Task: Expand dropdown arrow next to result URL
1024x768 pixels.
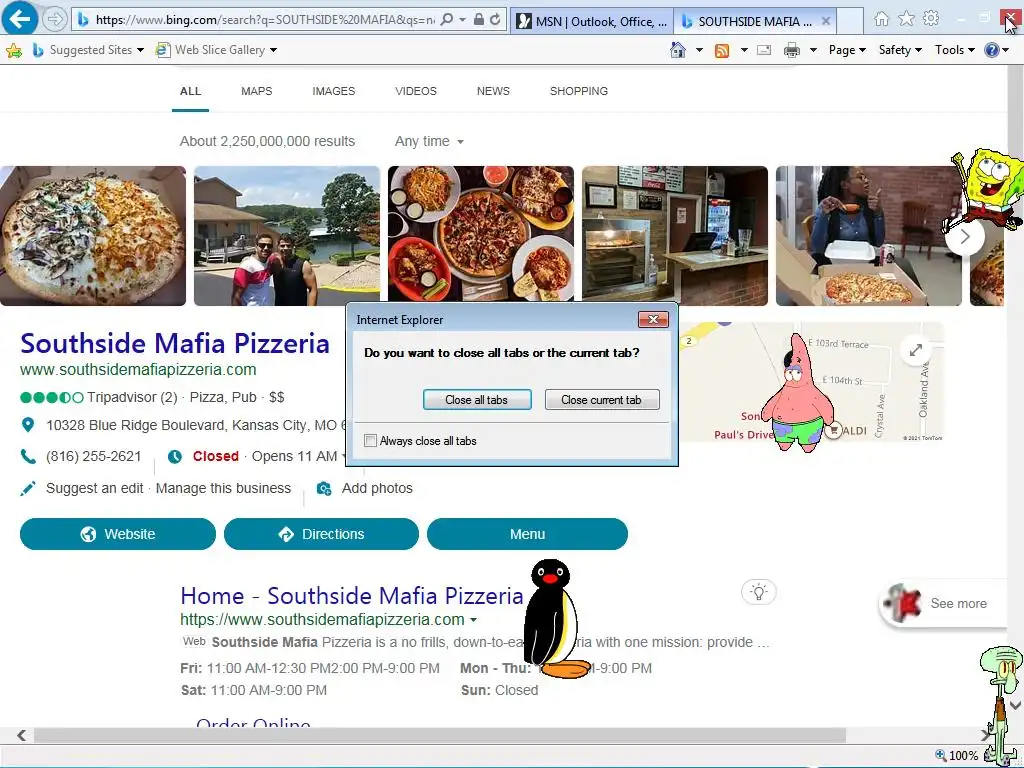Action: point(473,620)
